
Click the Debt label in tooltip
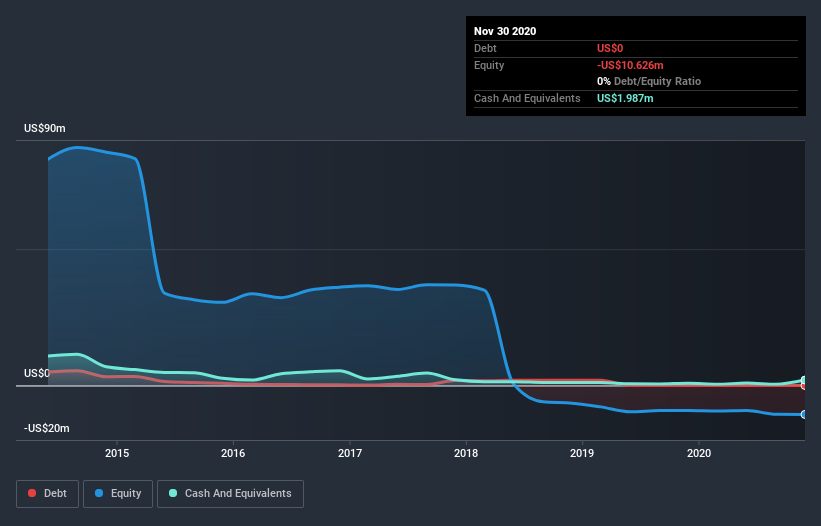pos(485,48)
